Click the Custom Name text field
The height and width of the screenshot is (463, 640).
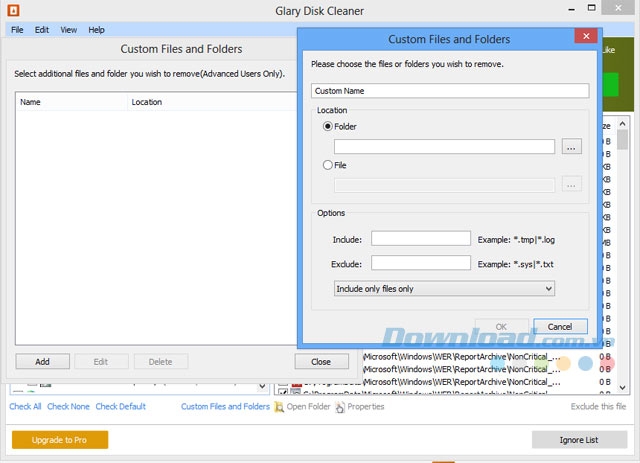point(449,91)
